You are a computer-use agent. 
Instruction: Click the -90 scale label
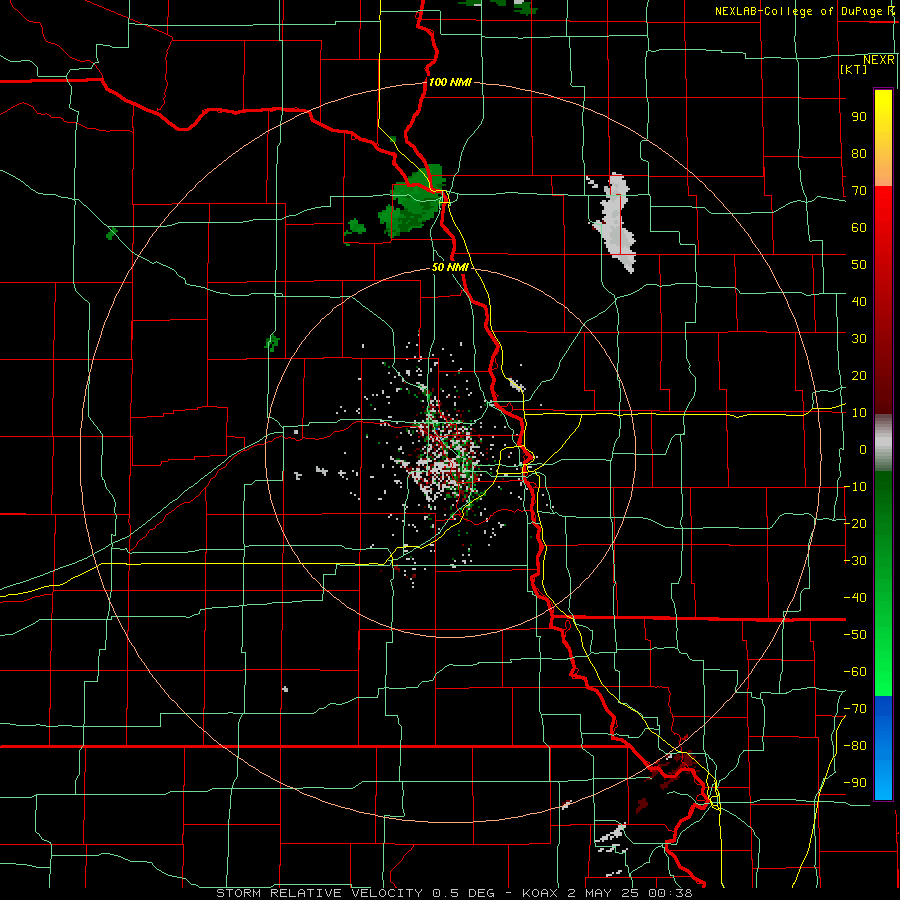(855, 783)
